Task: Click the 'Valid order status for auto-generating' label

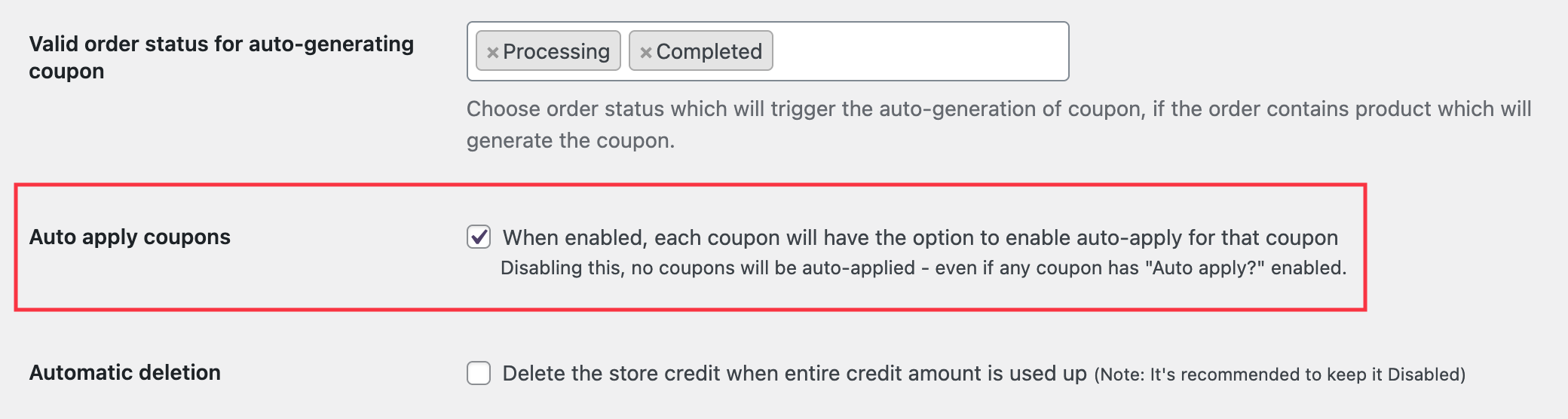Action: (x=221, y=44)
